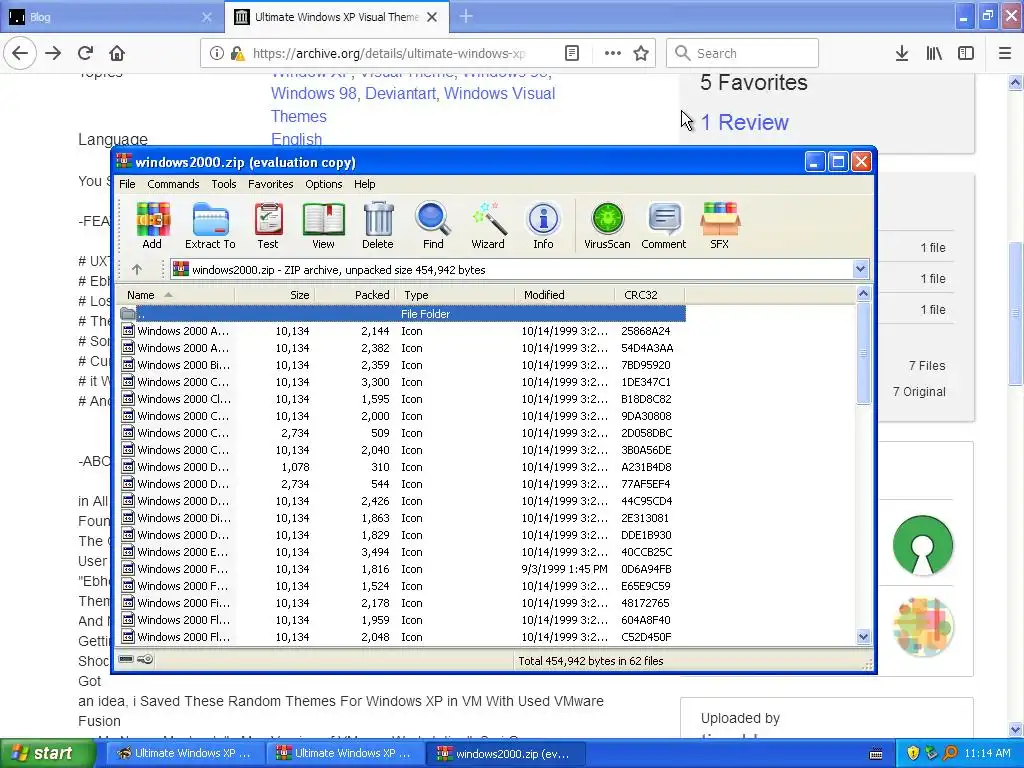Screen dimensions: 1024x768
Task: Click the page scrollbar down arrow in Firefox
Action: click(1015, 729)
